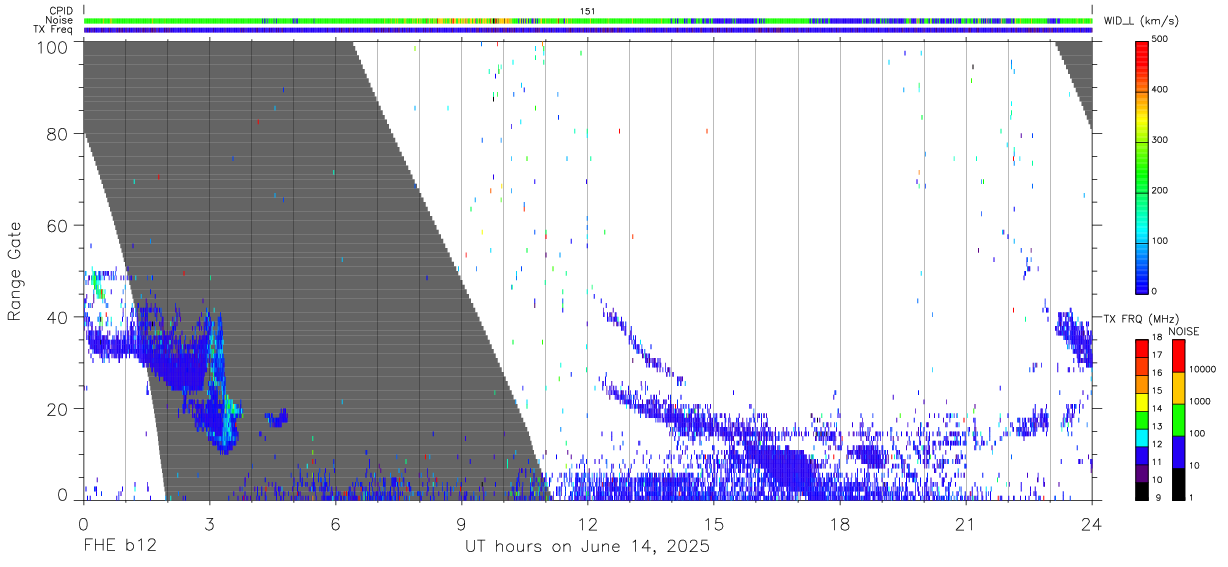Click the 18 MHz label in TX legend
The width and height of the screenshot is (1228, 567).
1157,339
